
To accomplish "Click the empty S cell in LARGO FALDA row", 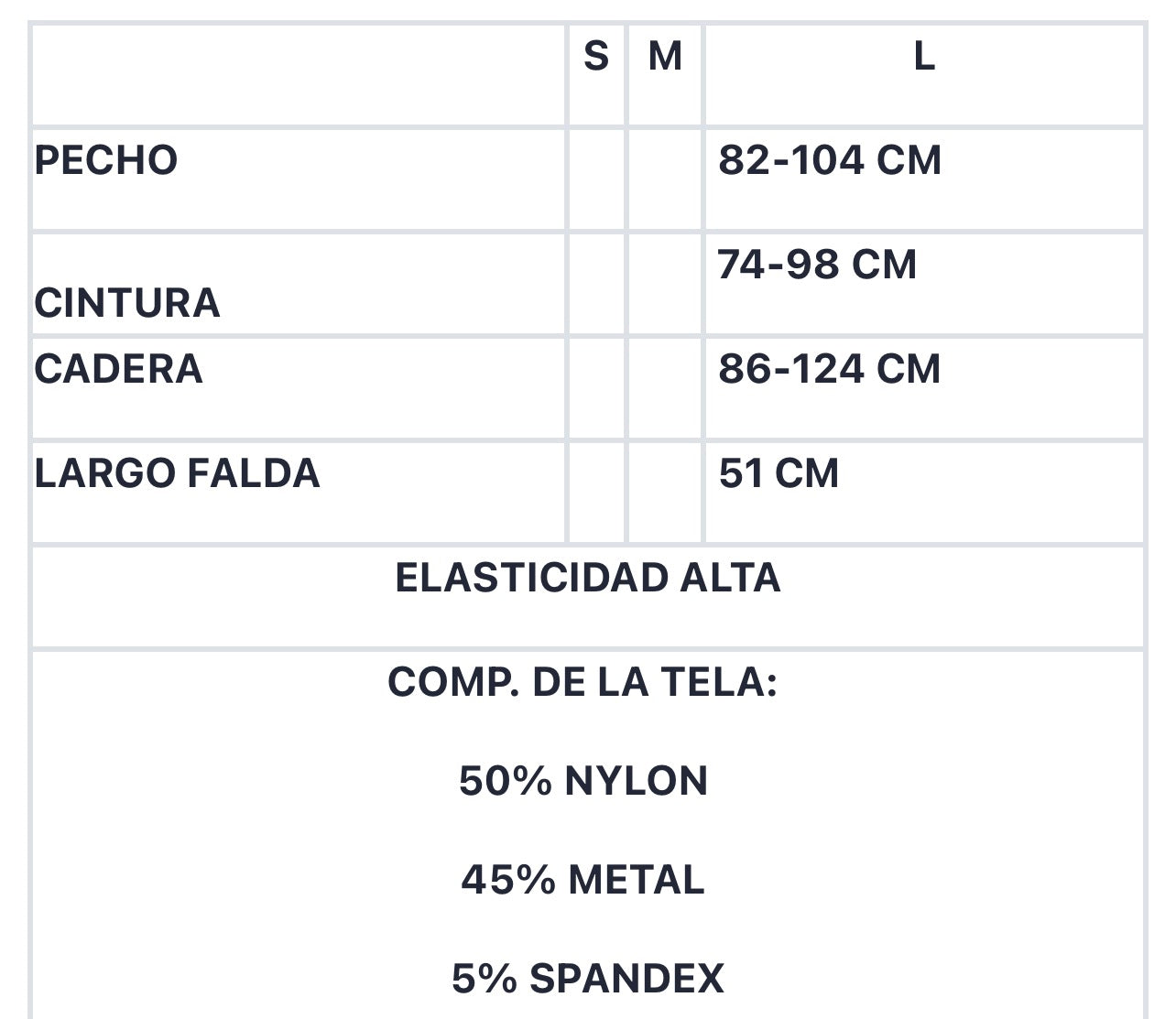I will 597,493.
